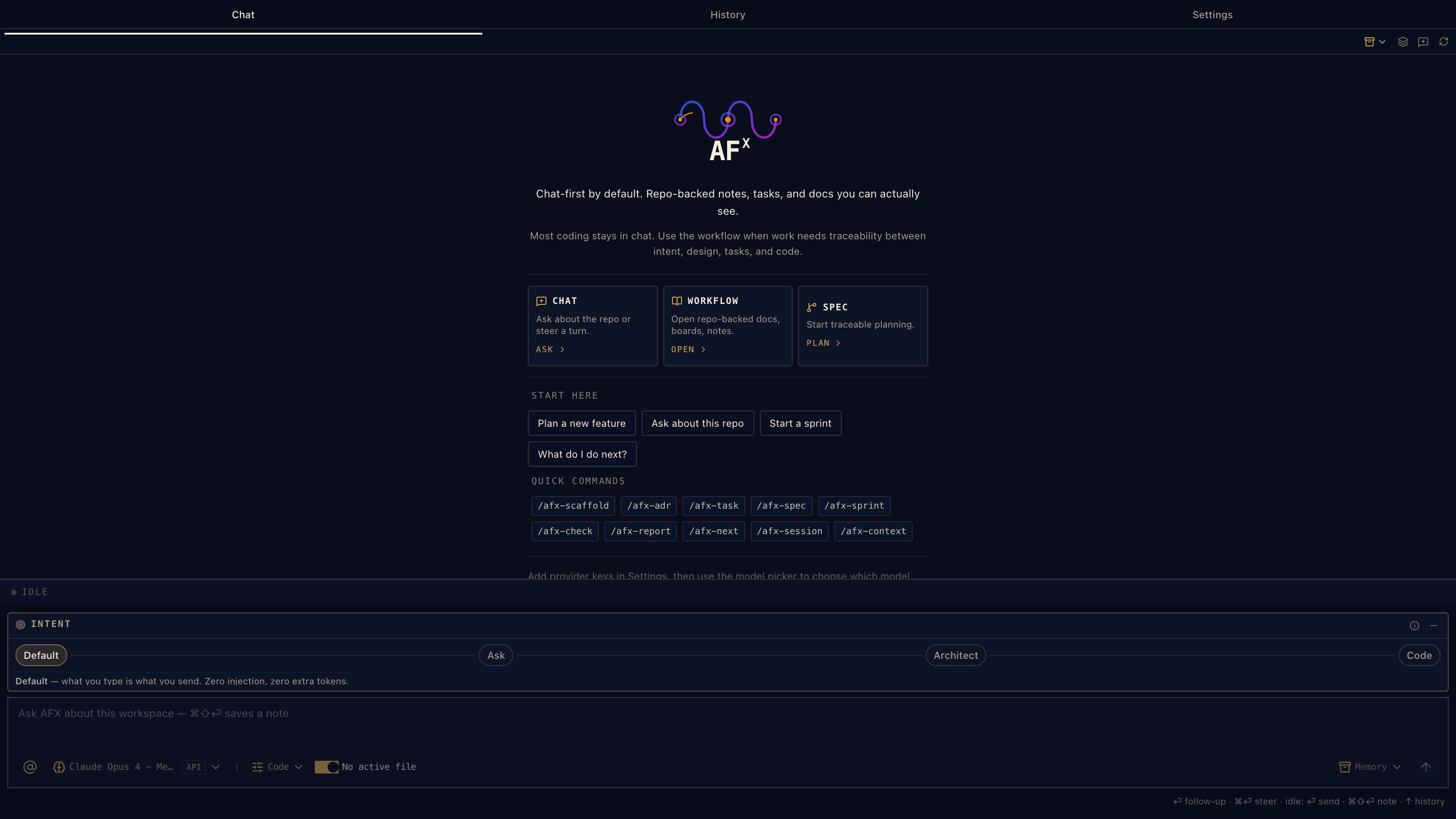Switch to the Chat tab
This screenshot has height=819, width=1456.
tap(243, 15)
